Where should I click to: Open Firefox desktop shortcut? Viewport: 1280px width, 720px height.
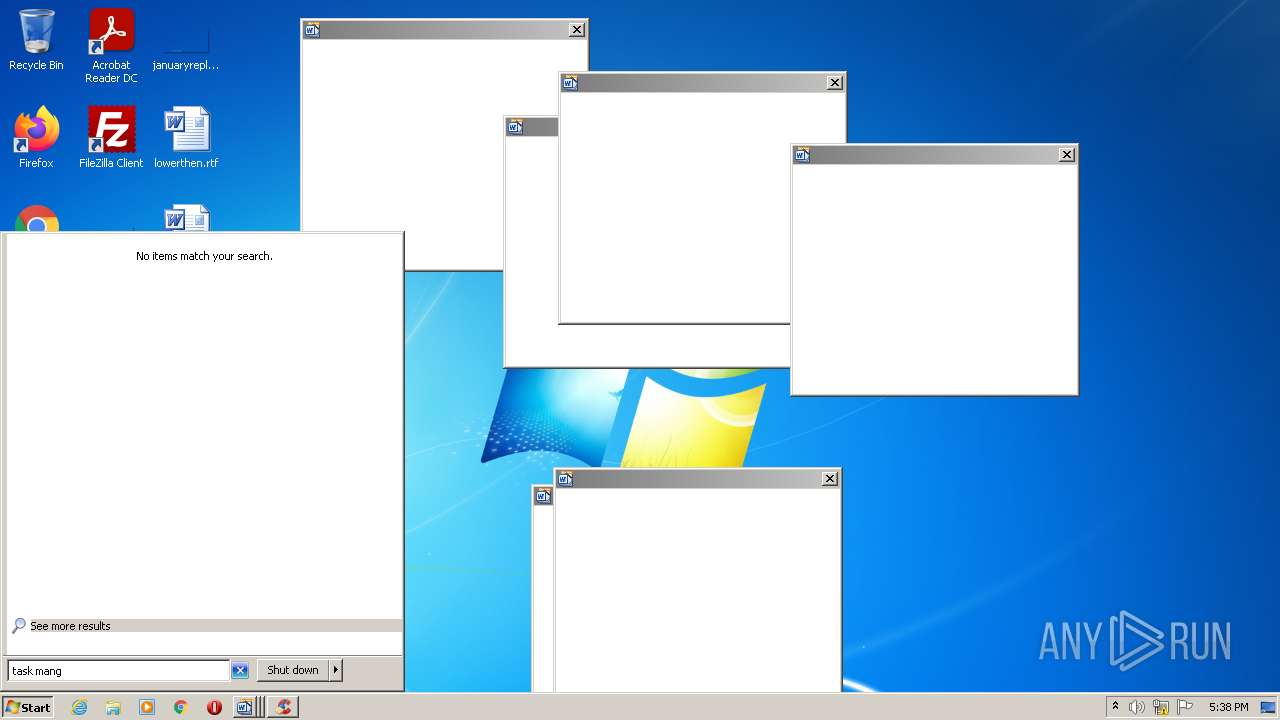[36, 137]
